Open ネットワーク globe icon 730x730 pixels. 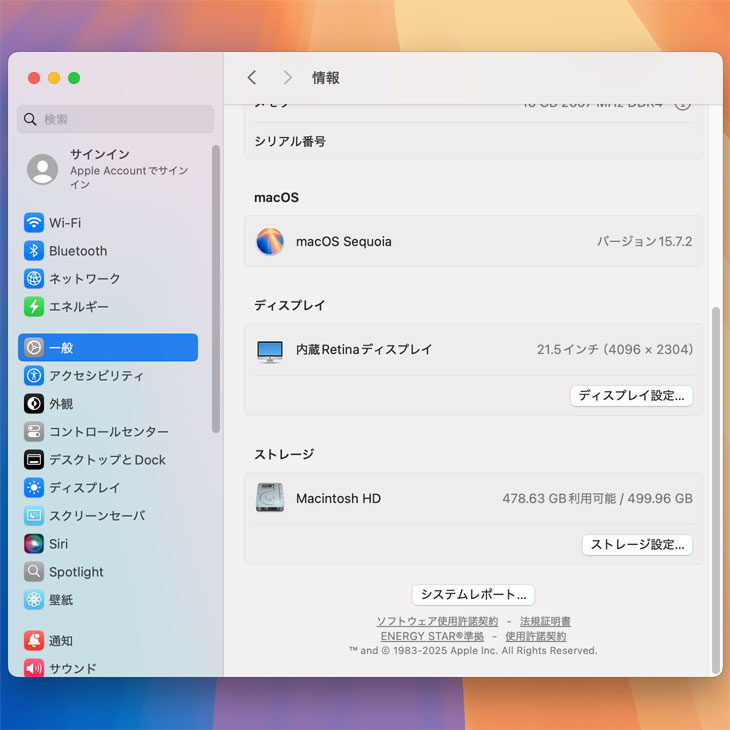34,279
